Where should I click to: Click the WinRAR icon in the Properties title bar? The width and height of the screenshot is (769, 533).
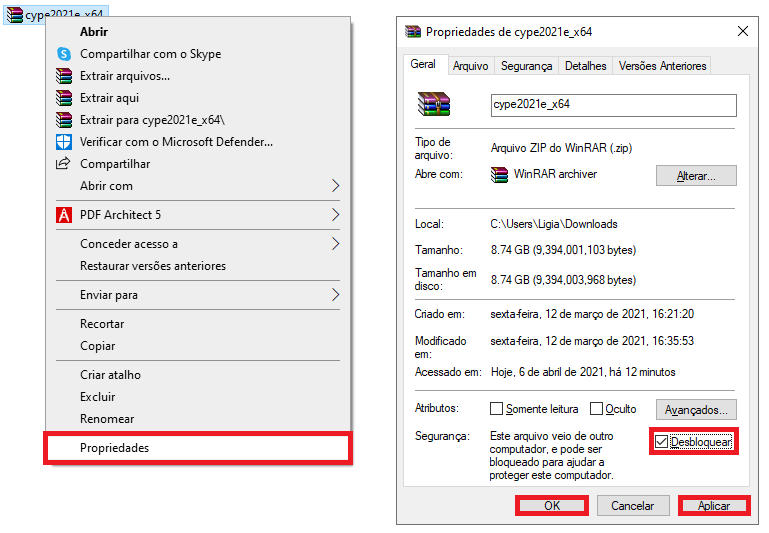pos(413,32)
